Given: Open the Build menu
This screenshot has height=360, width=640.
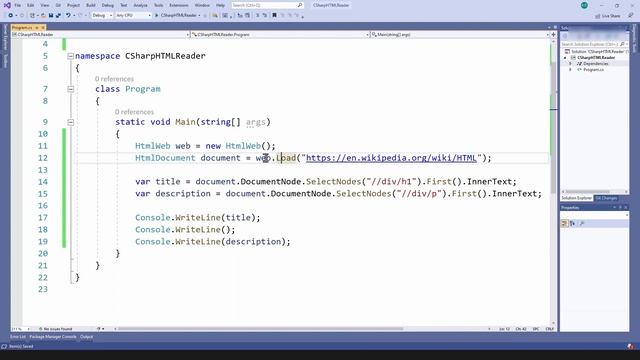Looking at the screenshot, I should point(91,5).
